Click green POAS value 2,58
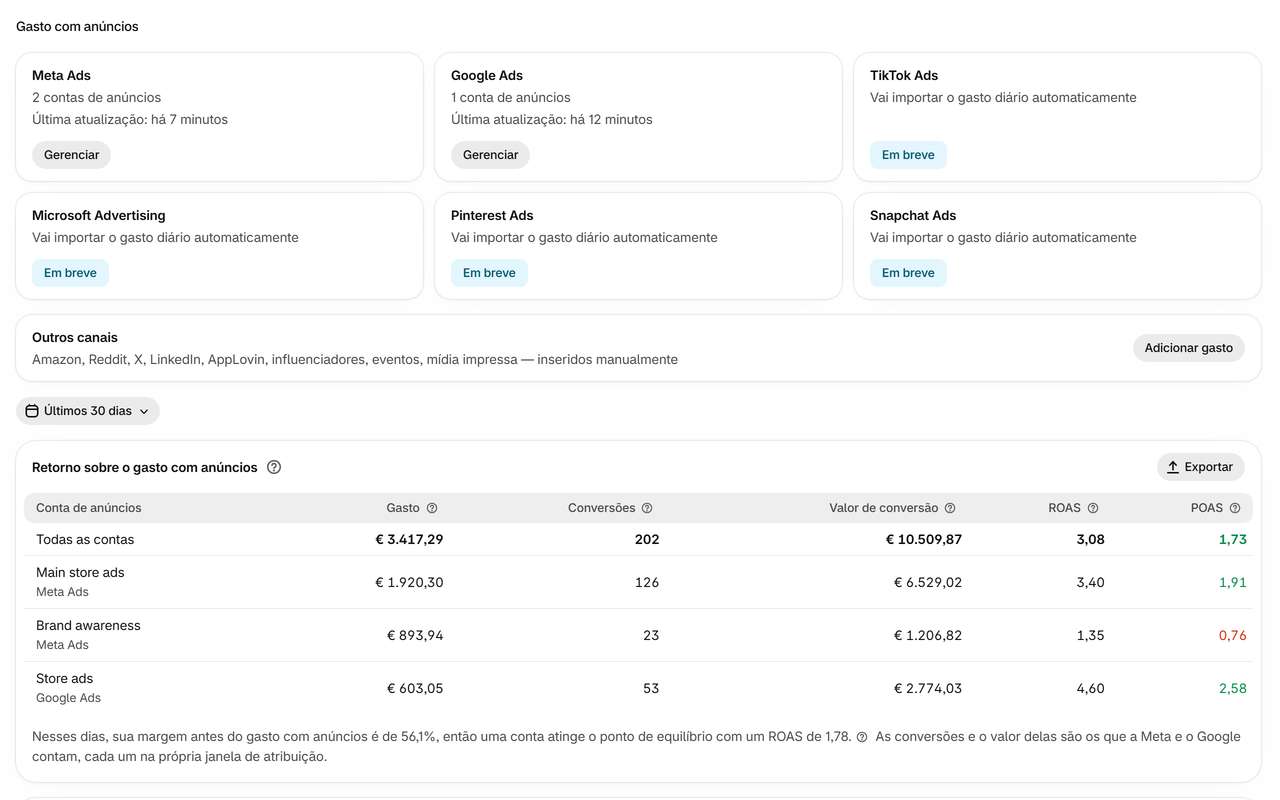1280x800 pixels. tap(1232, 688)
